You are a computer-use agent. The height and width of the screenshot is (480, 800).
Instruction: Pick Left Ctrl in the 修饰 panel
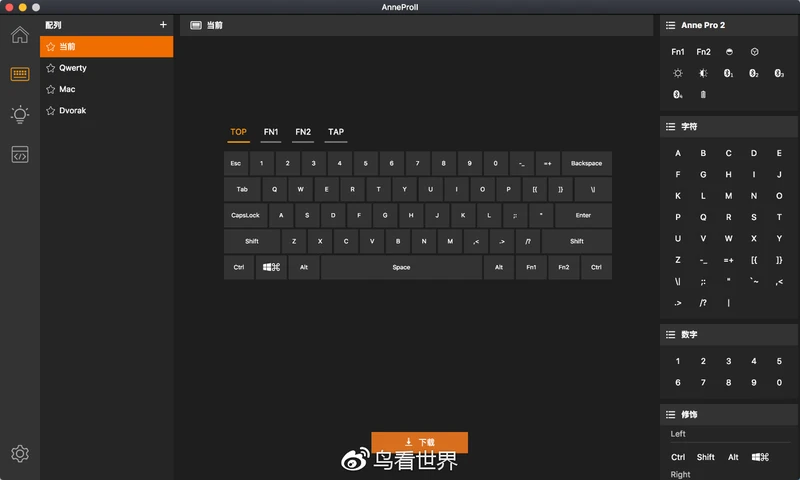coord(678,458)
